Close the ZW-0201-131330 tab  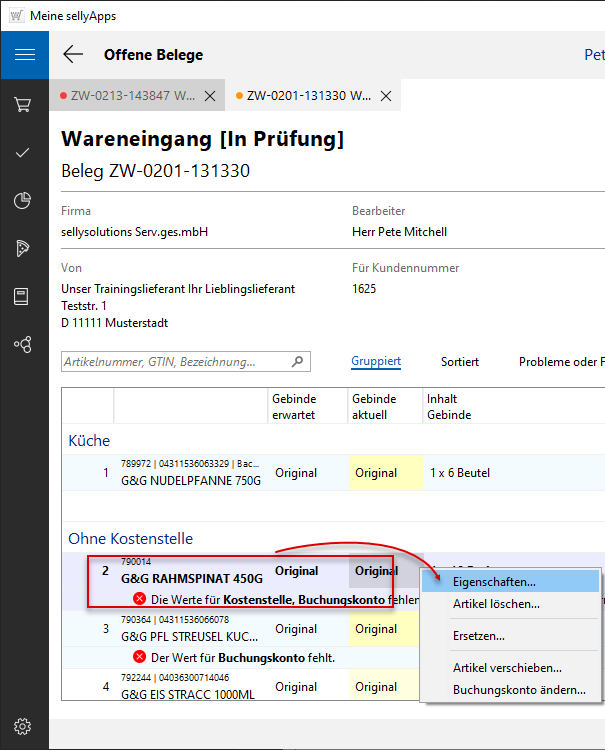coord(387,96)
